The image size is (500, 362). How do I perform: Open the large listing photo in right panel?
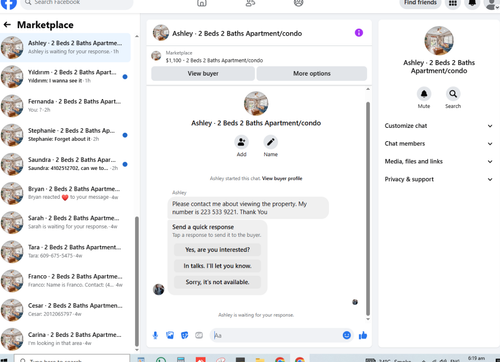pyautogui.click(x=439, y=41)
